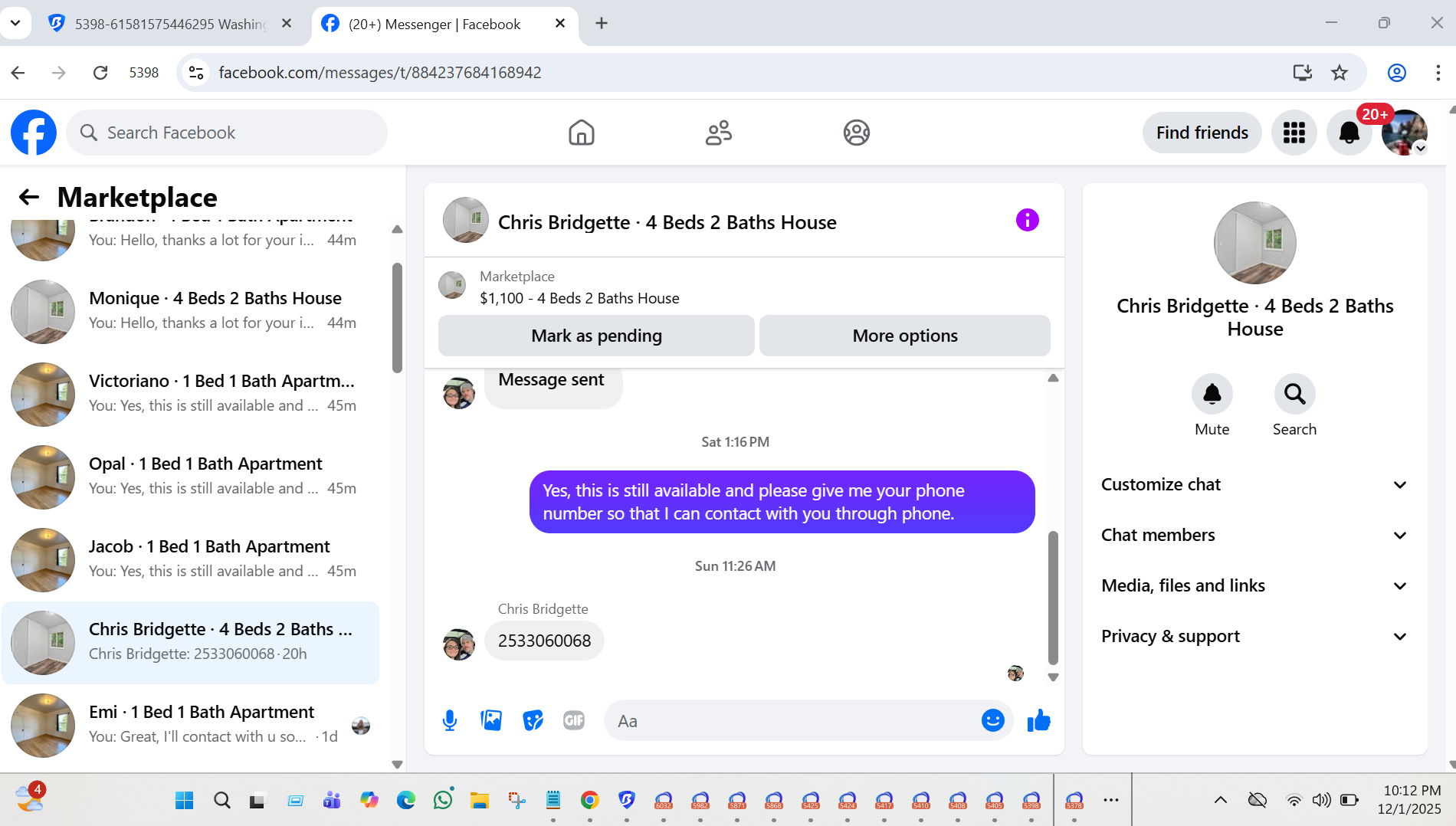Open Windows taskbar search

221,800
